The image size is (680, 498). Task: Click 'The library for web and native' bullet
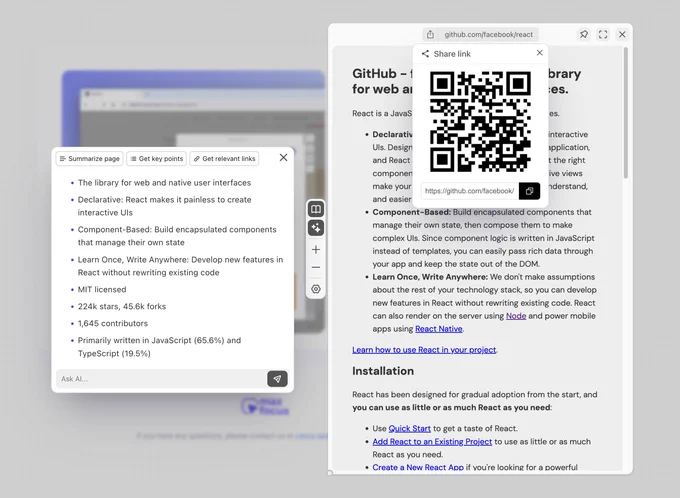[164, 183]
